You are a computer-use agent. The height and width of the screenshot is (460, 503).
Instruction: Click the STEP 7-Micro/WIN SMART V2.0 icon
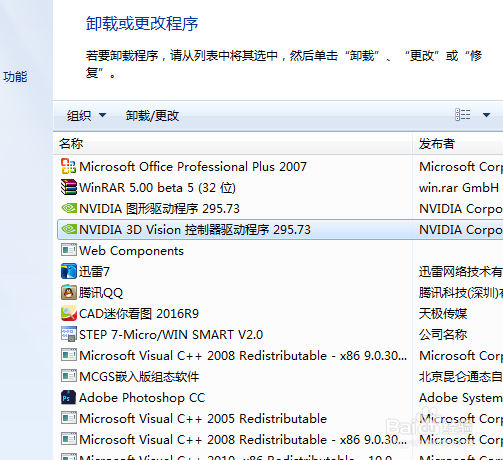pos(69,334)
